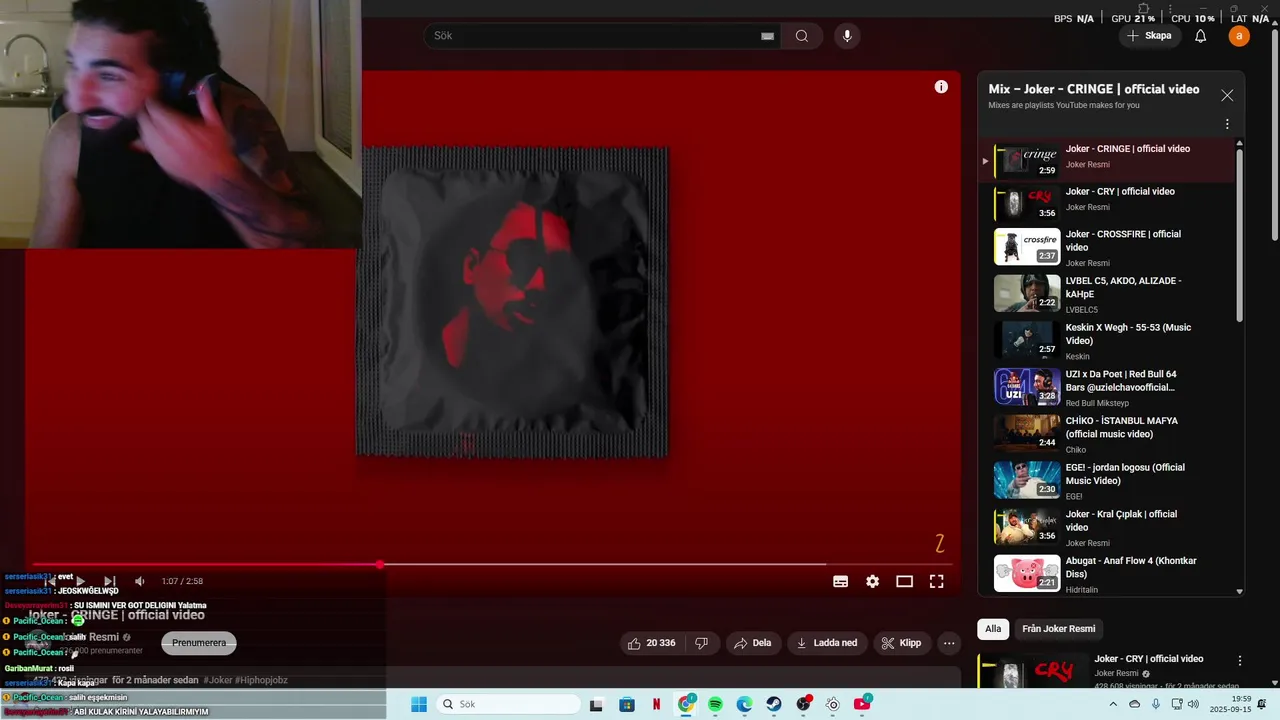Screen dimensions: 1280x720
Task: Skip to next video in player
Action: (110, 581)
